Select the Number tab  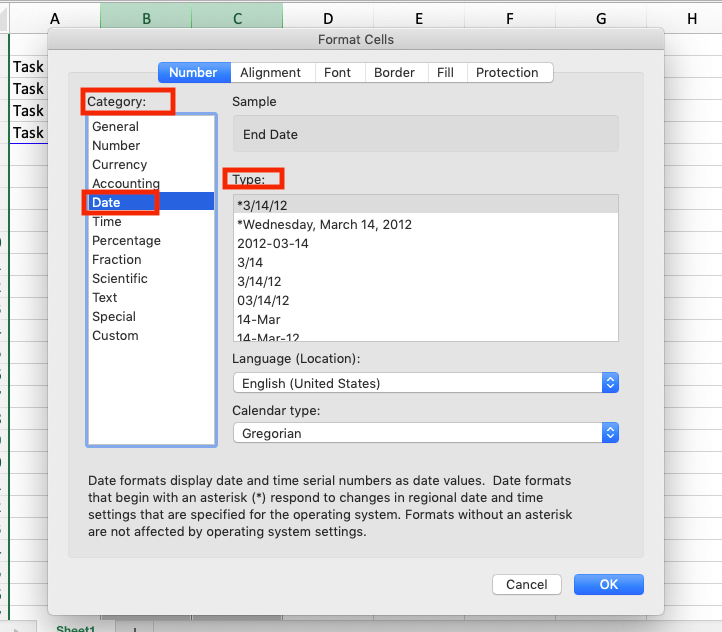194,73
